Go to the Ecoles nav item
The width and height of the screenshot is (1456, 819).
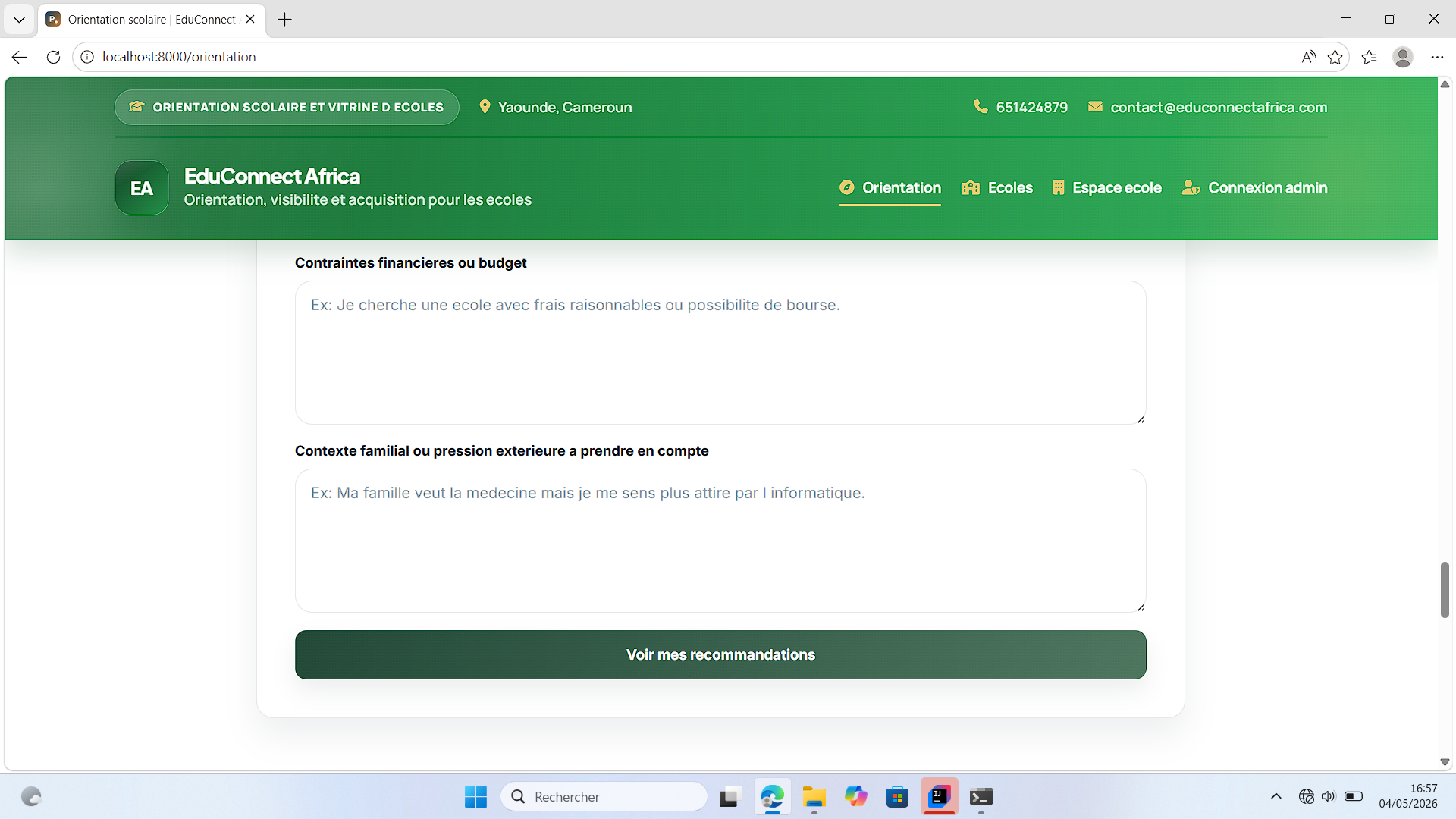(997, 187)
